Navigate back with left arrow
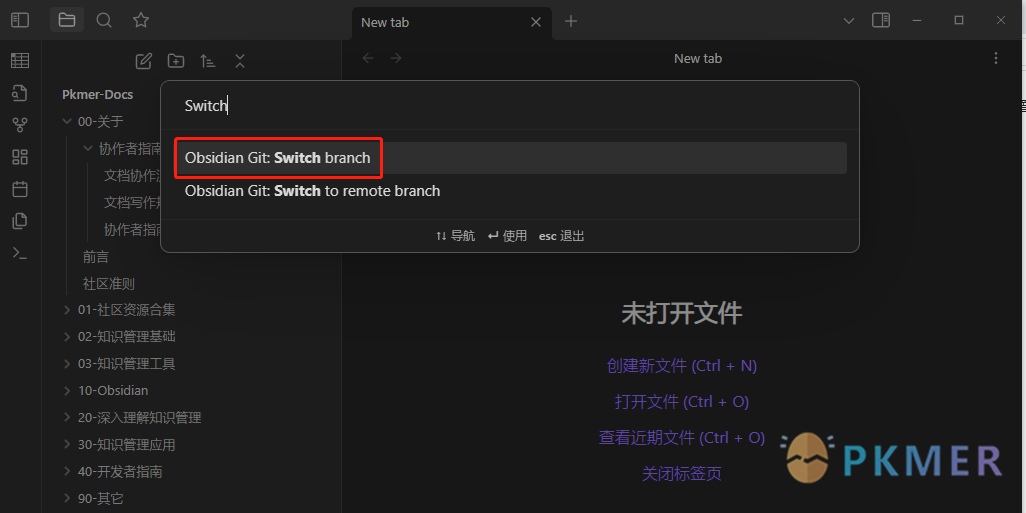 [x=368, y=58]
